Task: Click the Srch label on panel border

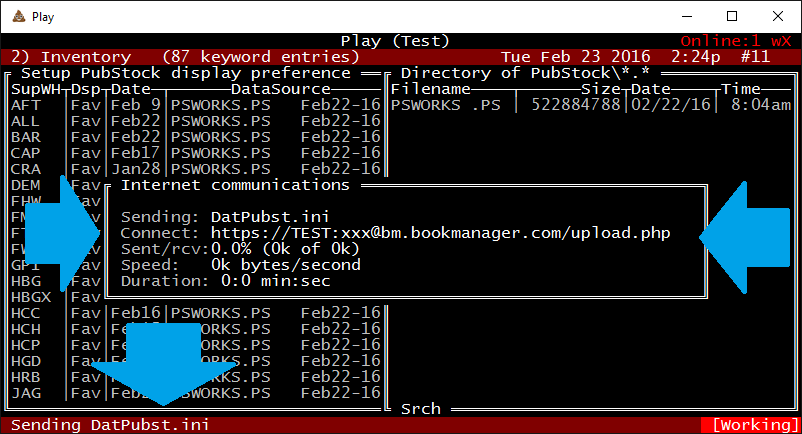Action: pos(420,409)
